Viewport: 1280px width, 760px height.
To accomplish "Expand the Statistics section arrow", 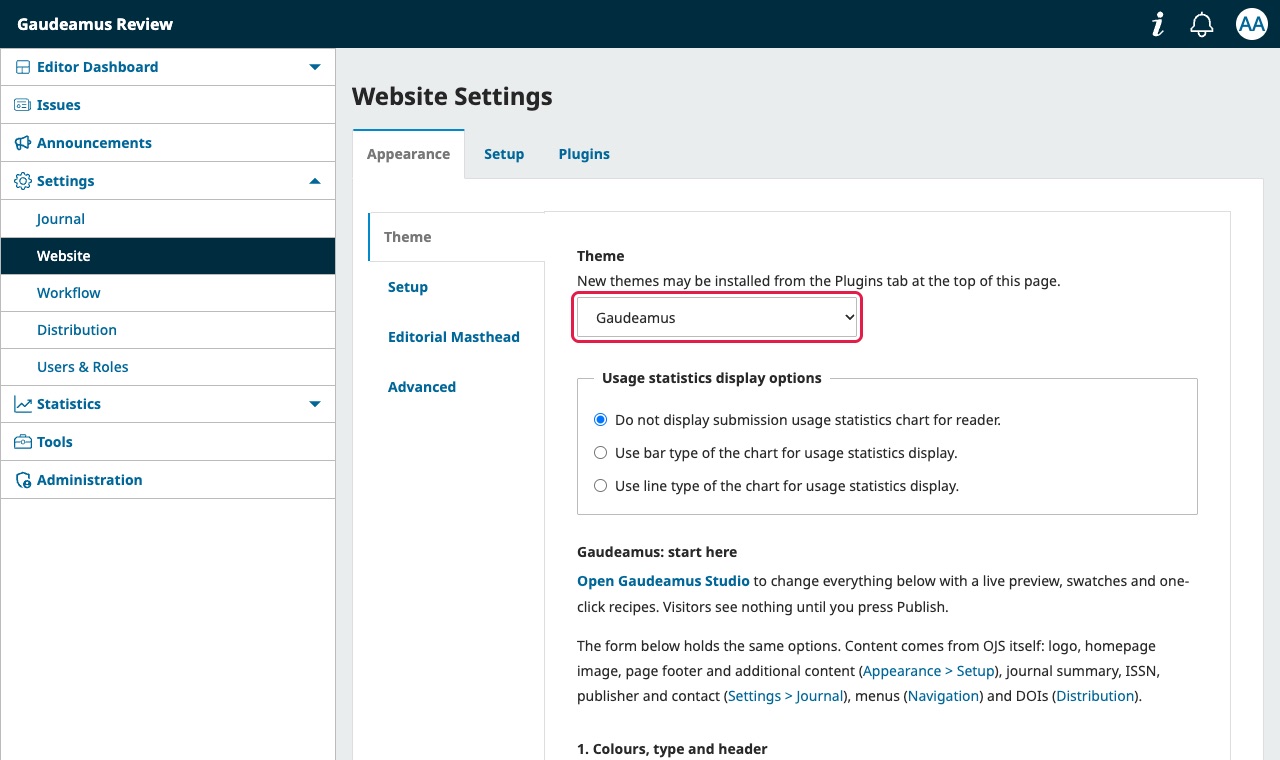I will (315, 404).
